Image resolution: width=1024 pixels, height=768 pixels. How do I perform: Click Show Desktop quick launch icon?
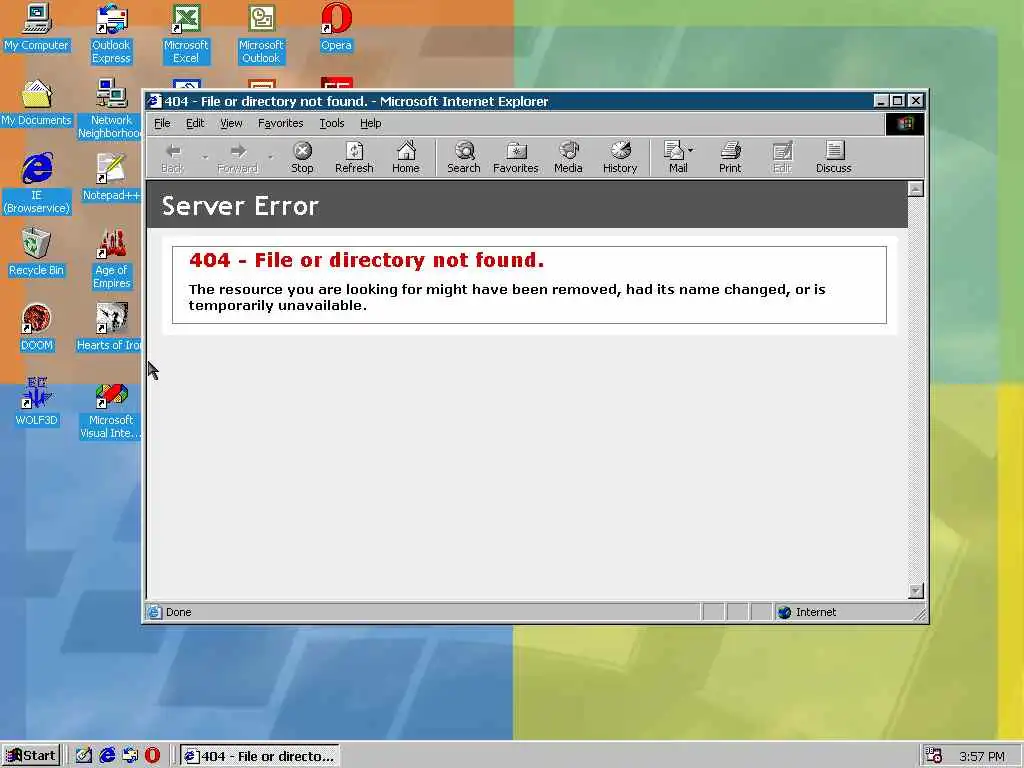pyautogui.click(x=84, y=756)
